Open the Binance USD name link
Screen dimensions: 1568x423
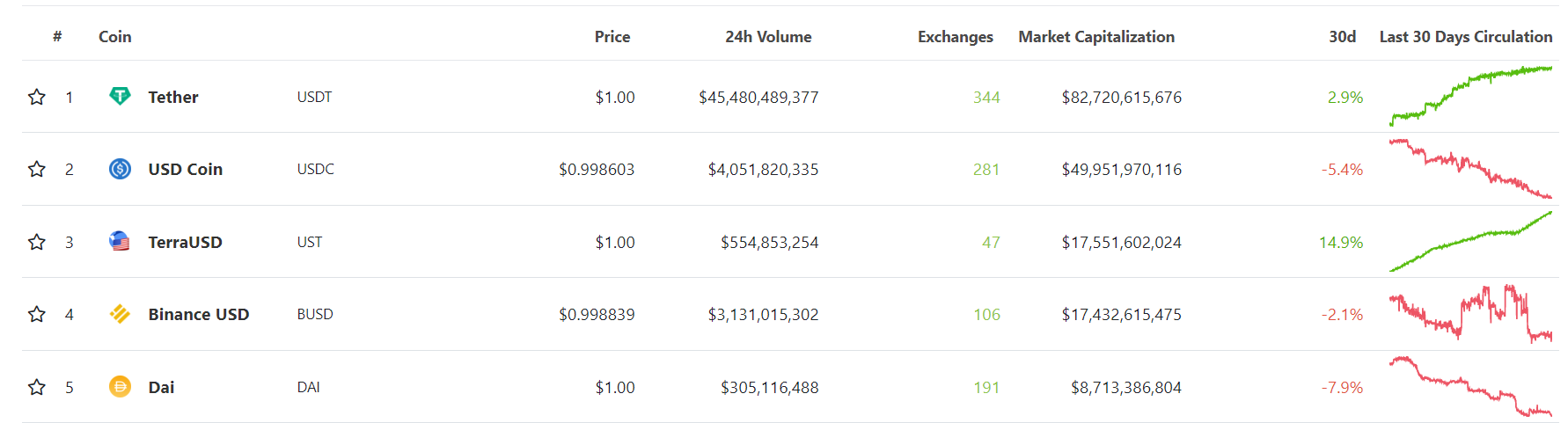click(x=199, y=314)
